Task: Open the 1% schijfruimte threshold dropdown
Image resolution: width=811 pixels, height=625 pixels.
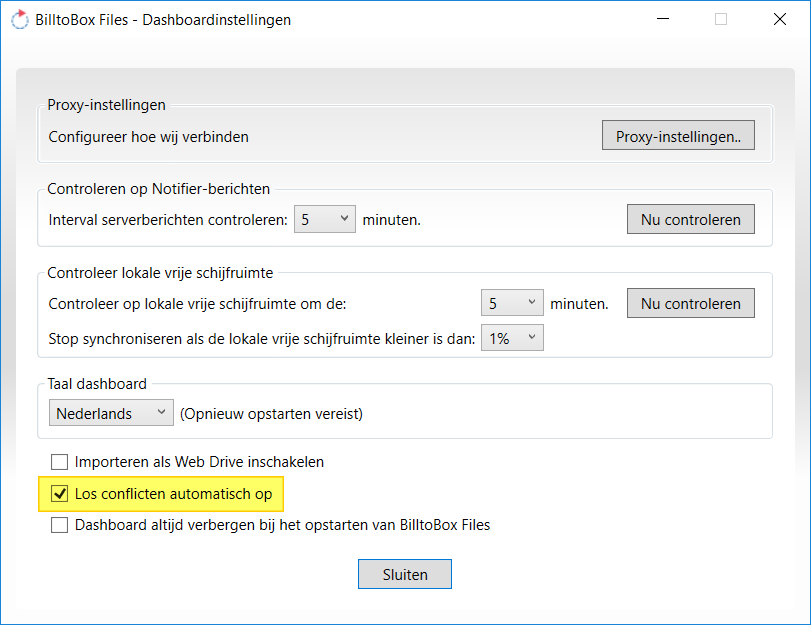Action: [x=512, y=338]
